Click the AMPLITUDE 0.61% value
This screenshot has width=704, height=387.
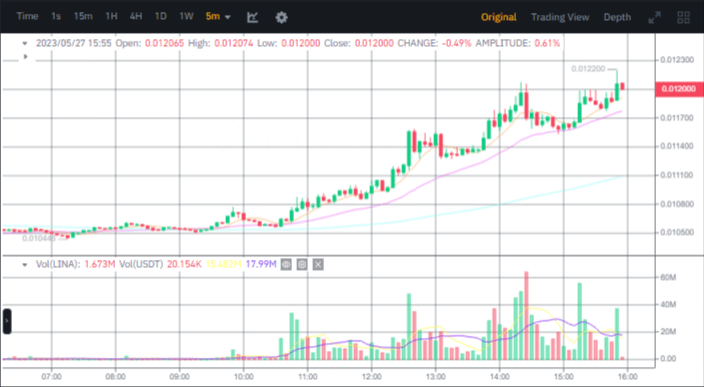click(x=547, y=43)
